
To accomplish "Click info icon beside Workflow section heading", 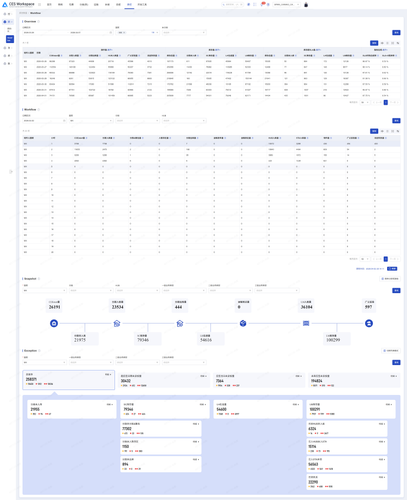I will tap(39, 109).
